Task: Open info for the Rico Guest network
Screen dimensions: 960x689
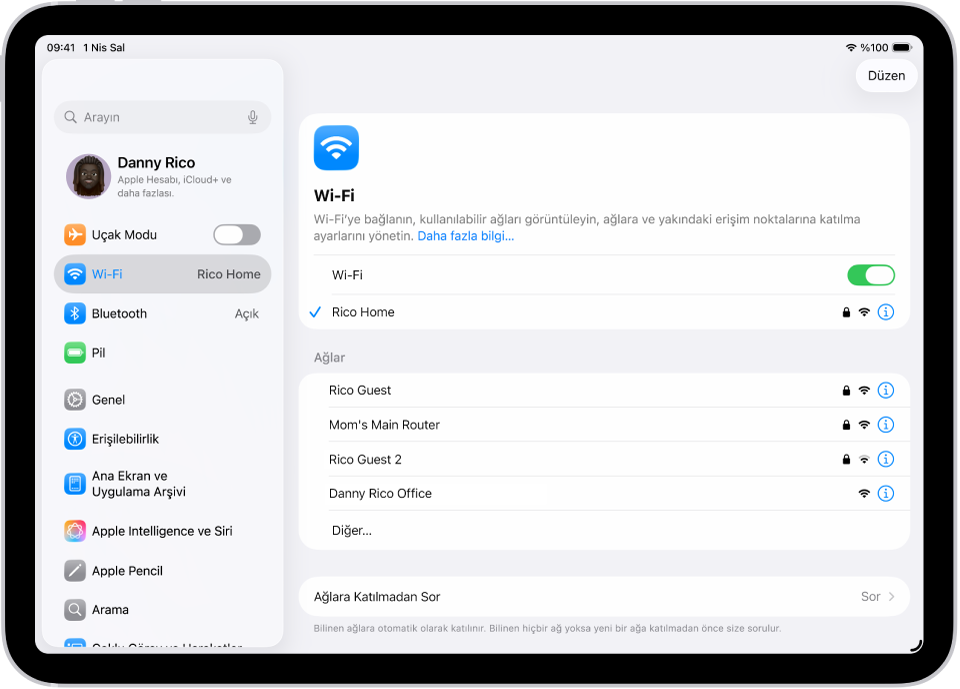Action: coord(886,390)
